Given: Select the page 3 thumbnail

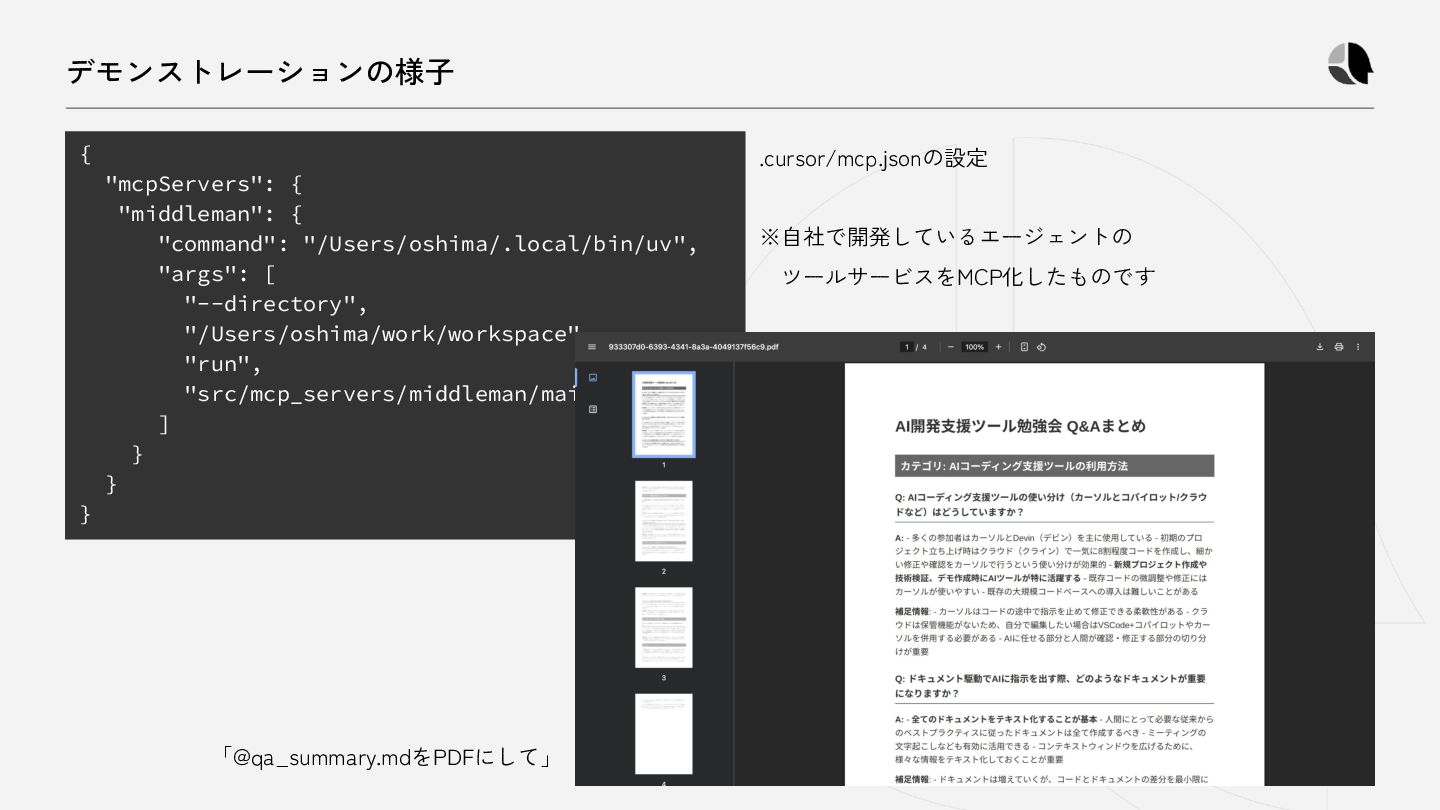Looking at the screenshot, I should tap(664, 627).
